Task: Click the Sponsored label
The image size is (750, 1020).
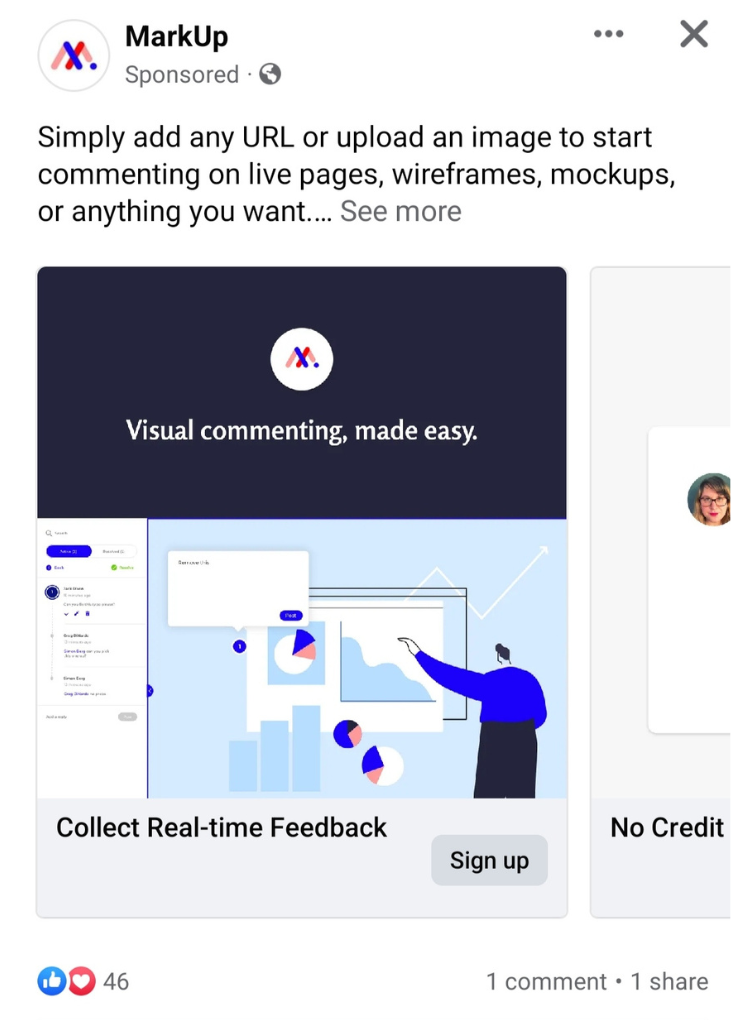Action: (x=182, y=75)
